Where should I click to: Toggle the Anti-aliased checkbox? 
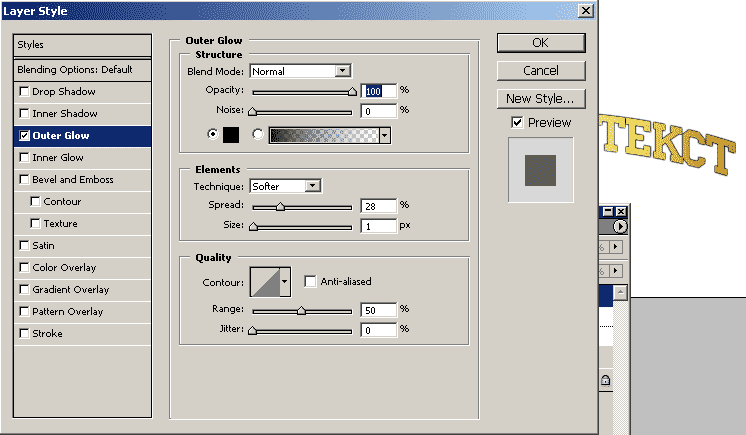[x=310, y=281]
